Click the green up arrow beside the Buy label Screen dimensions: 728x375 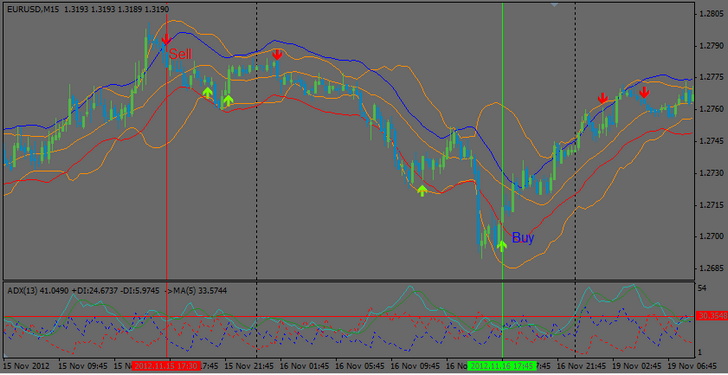501,246
